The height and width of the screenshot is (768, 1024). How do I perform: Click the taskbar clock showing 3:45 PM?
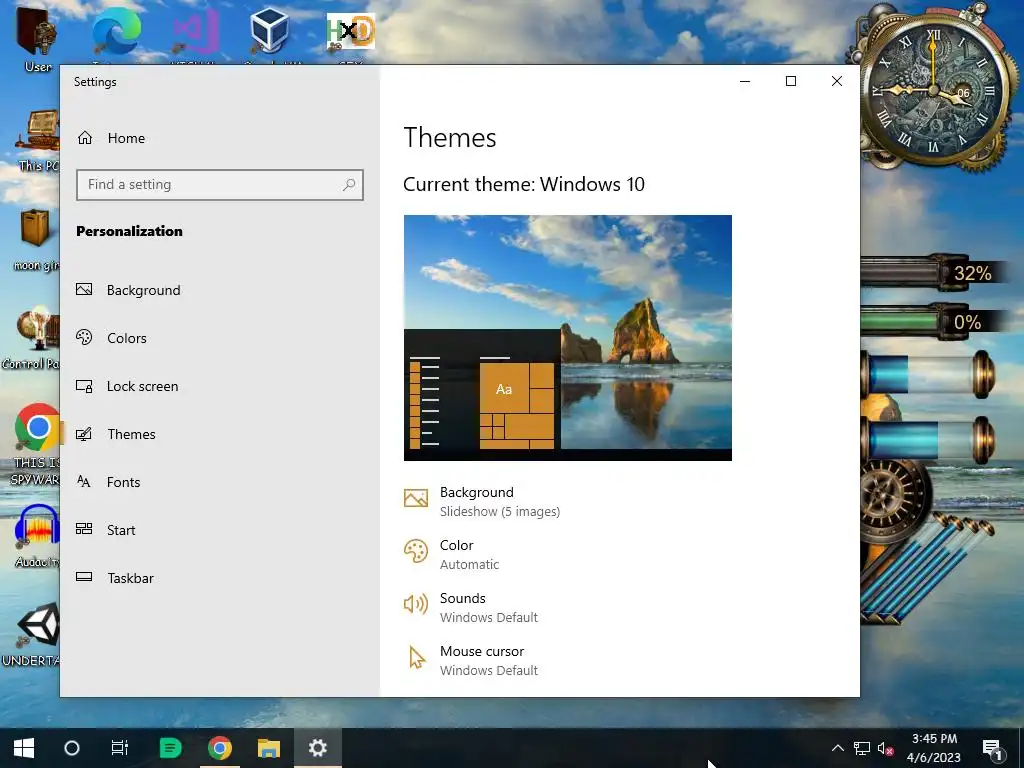[x=934, y=748]
